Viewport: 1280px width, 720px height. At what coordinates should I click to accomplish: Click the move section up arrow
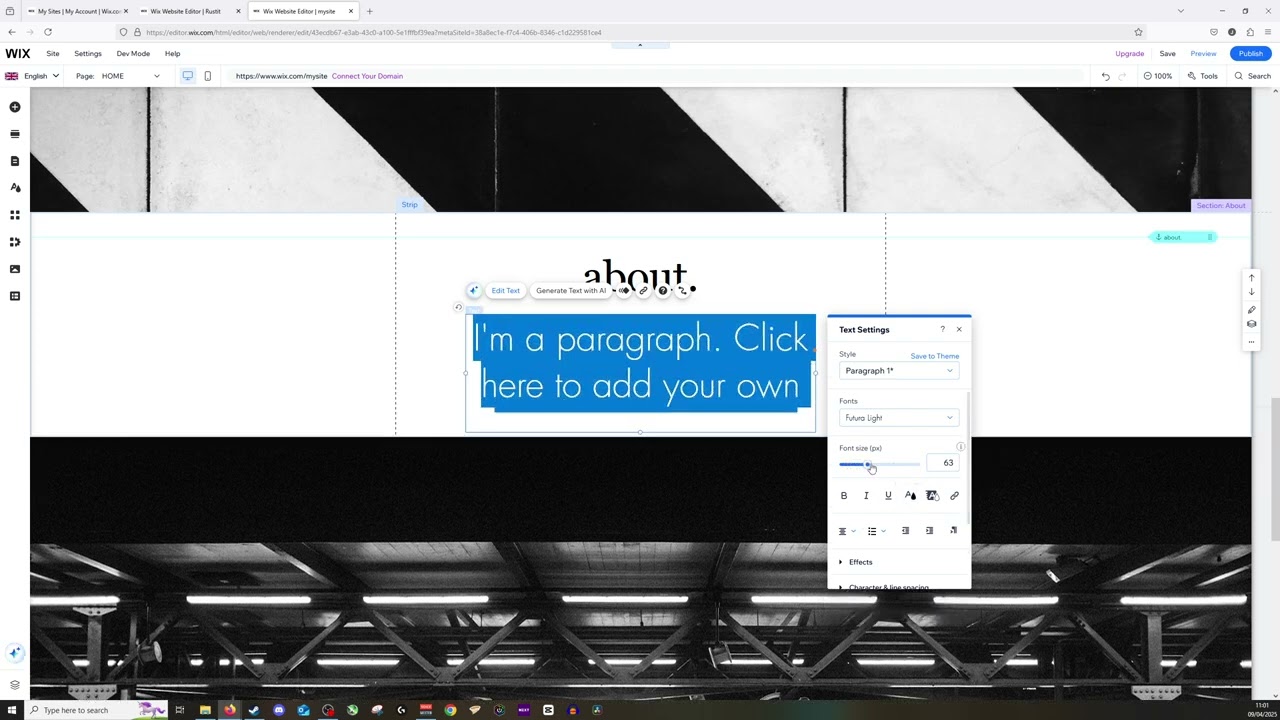1251,278
